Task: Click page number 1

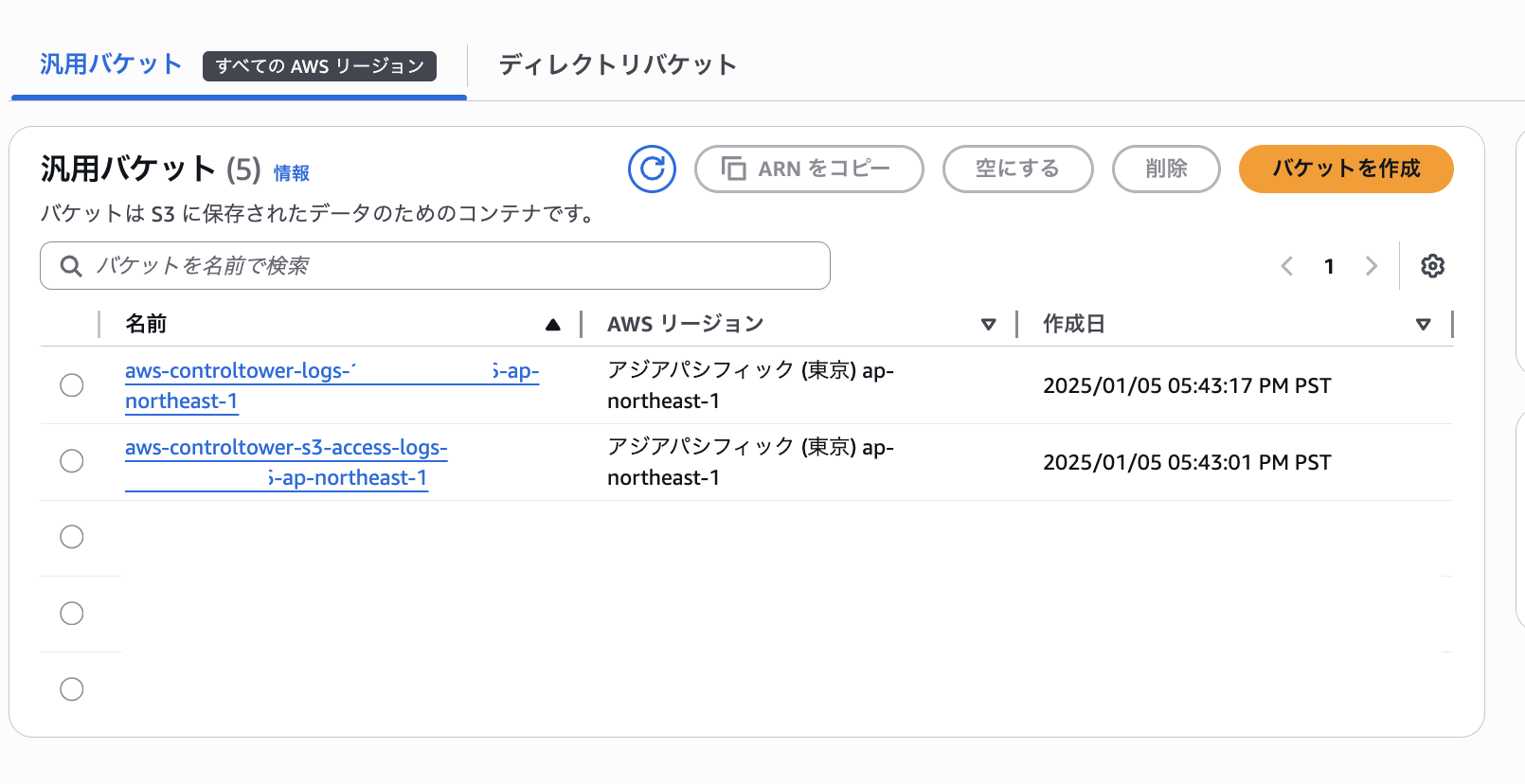Action: point(1329,266)
